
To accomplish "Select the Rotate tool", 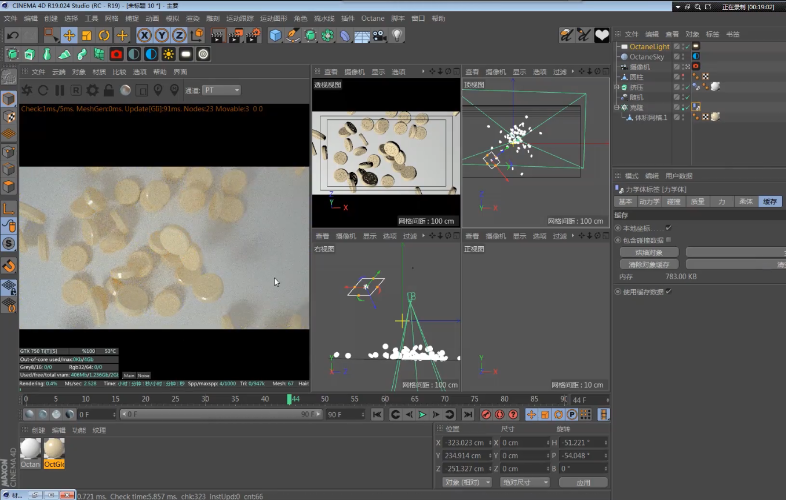I will (104, 35).
